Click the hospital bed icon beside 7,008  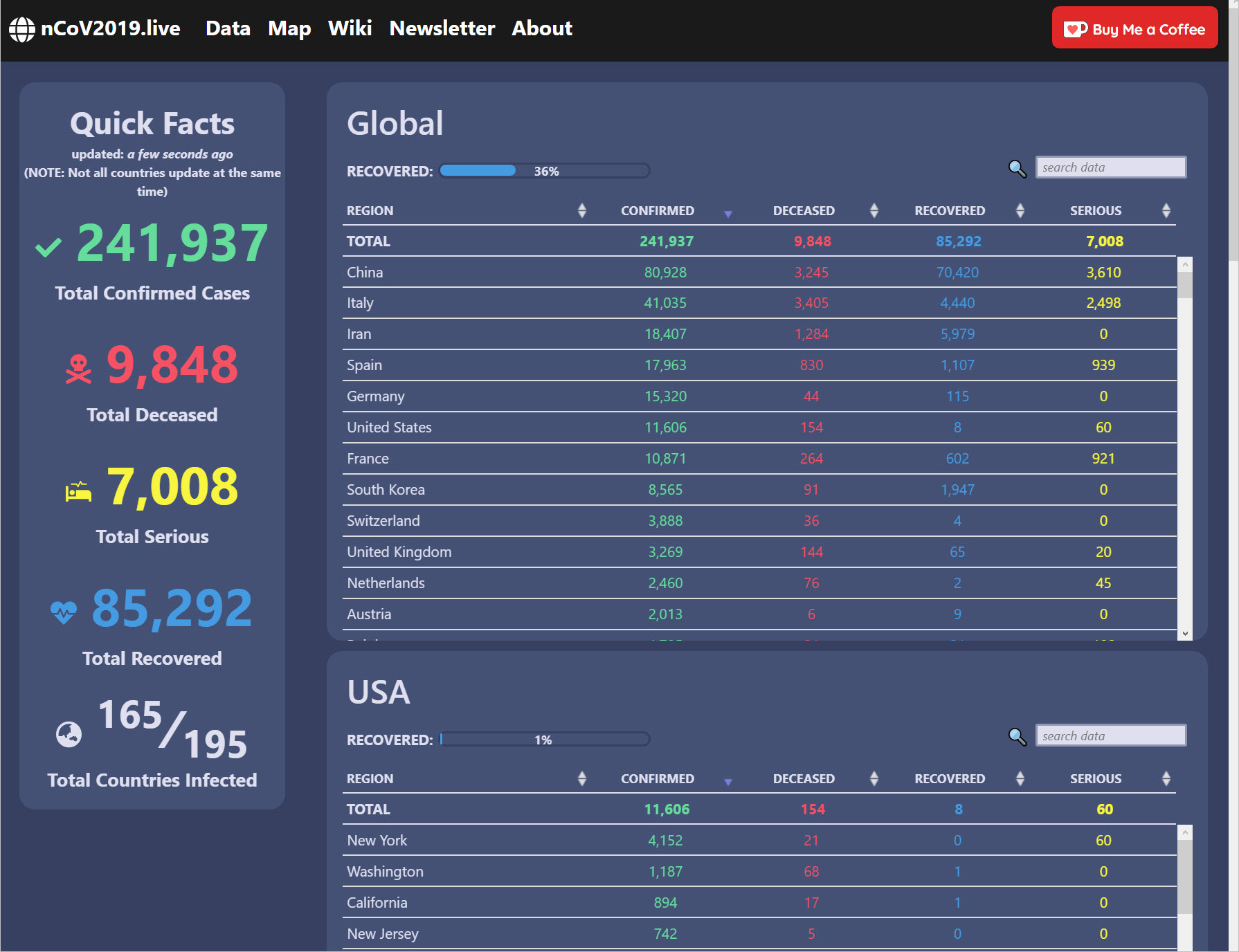coord(78,491)
